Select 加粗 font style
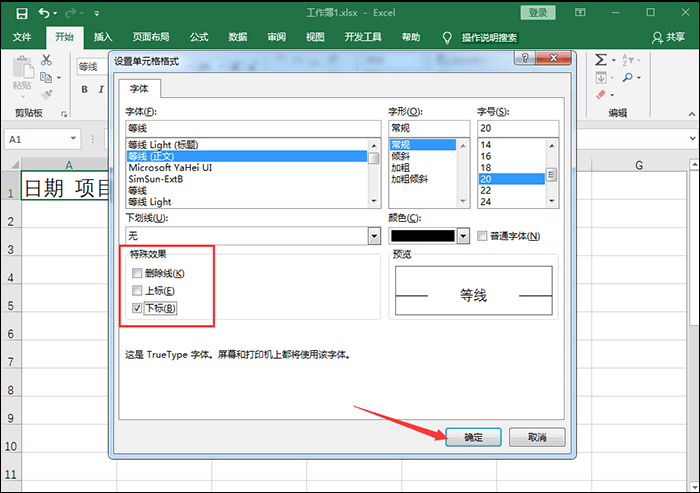Image resolution: width=700 pixels, height=493 pixels. (x=422, y=167)
